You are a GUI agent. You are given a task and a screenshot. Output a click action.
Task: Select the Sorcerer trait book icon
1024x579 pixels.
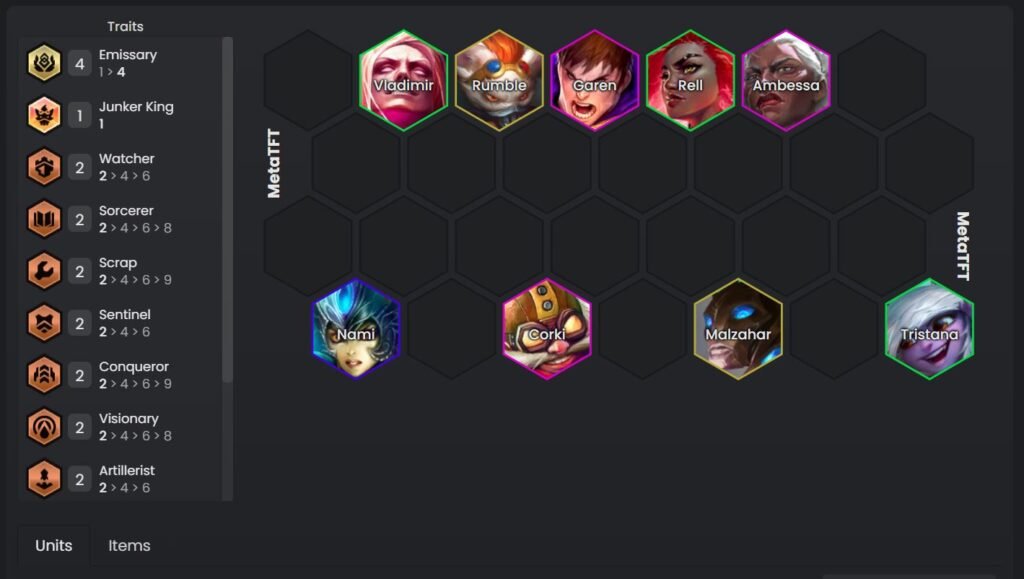click(x=44, y=219)
